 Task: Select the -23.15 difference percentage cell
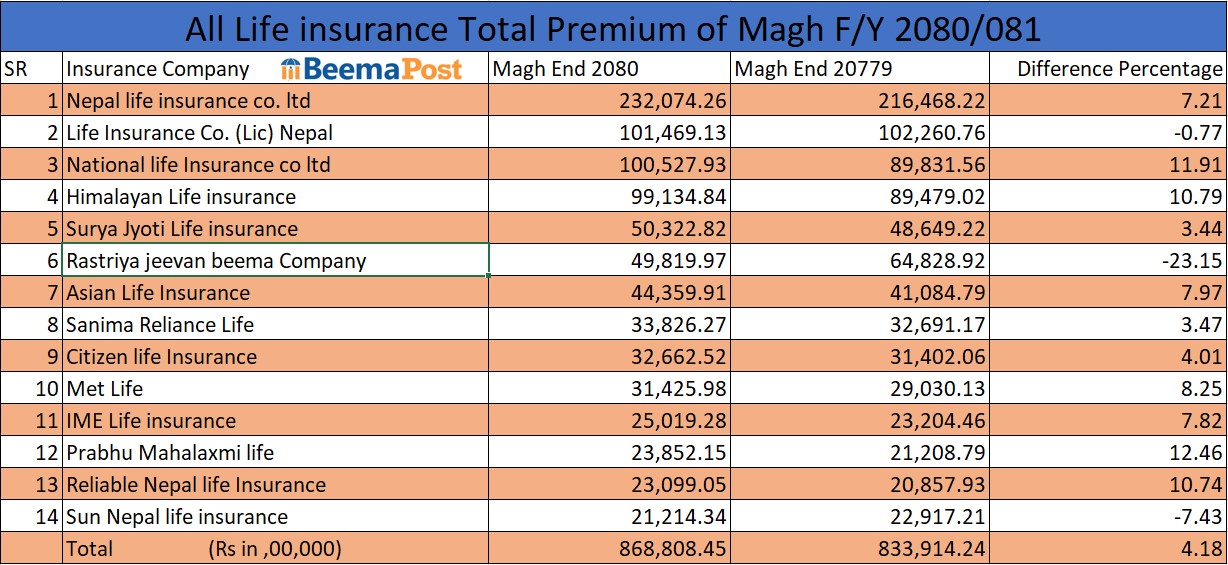coord(1108,261)
